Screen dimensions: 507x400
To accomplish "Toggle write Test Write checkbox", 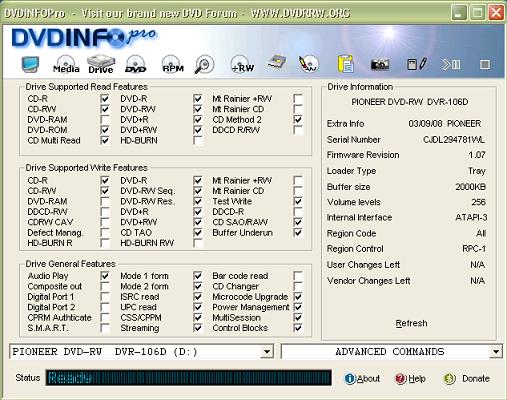I will (298, 201).
